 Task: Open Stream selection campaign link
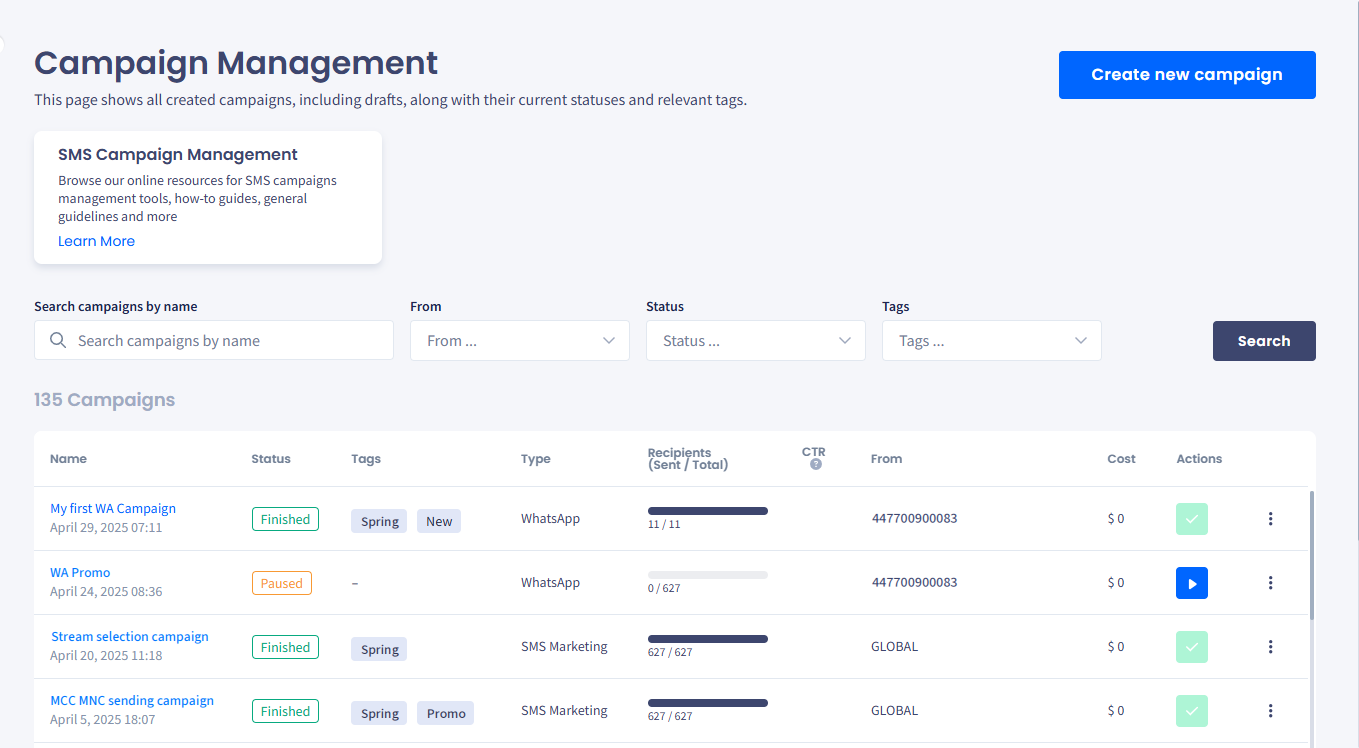point(130,637)
